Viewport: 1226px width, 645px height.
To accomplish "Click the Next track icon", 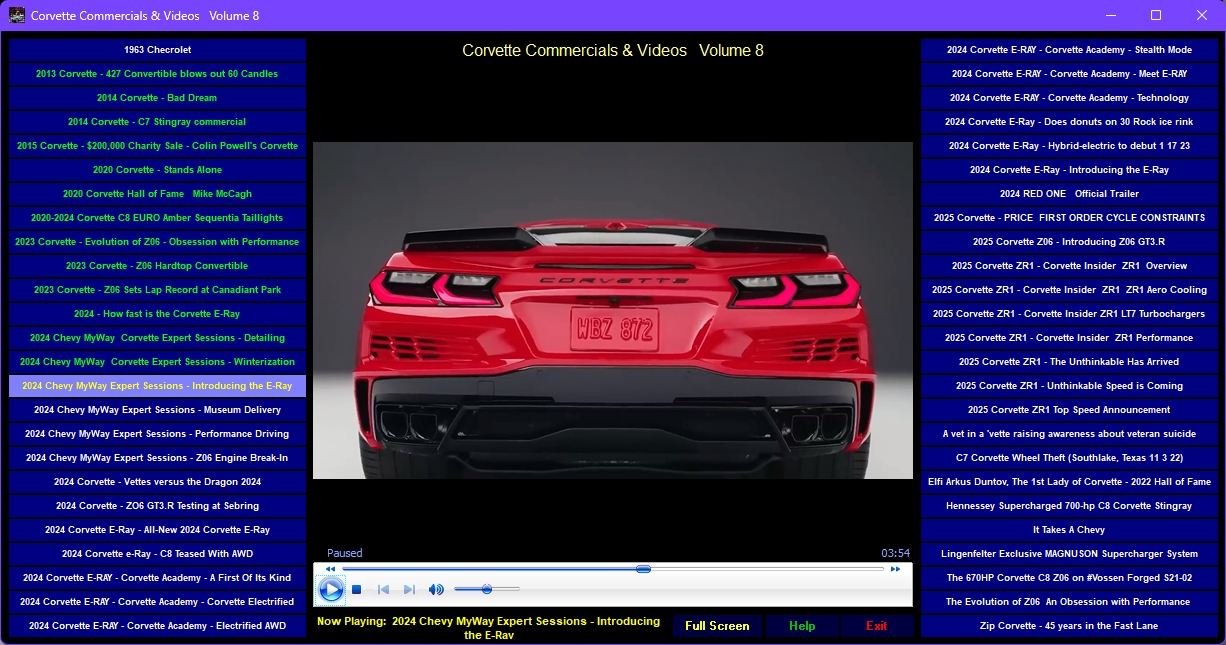I will (409, 590).
